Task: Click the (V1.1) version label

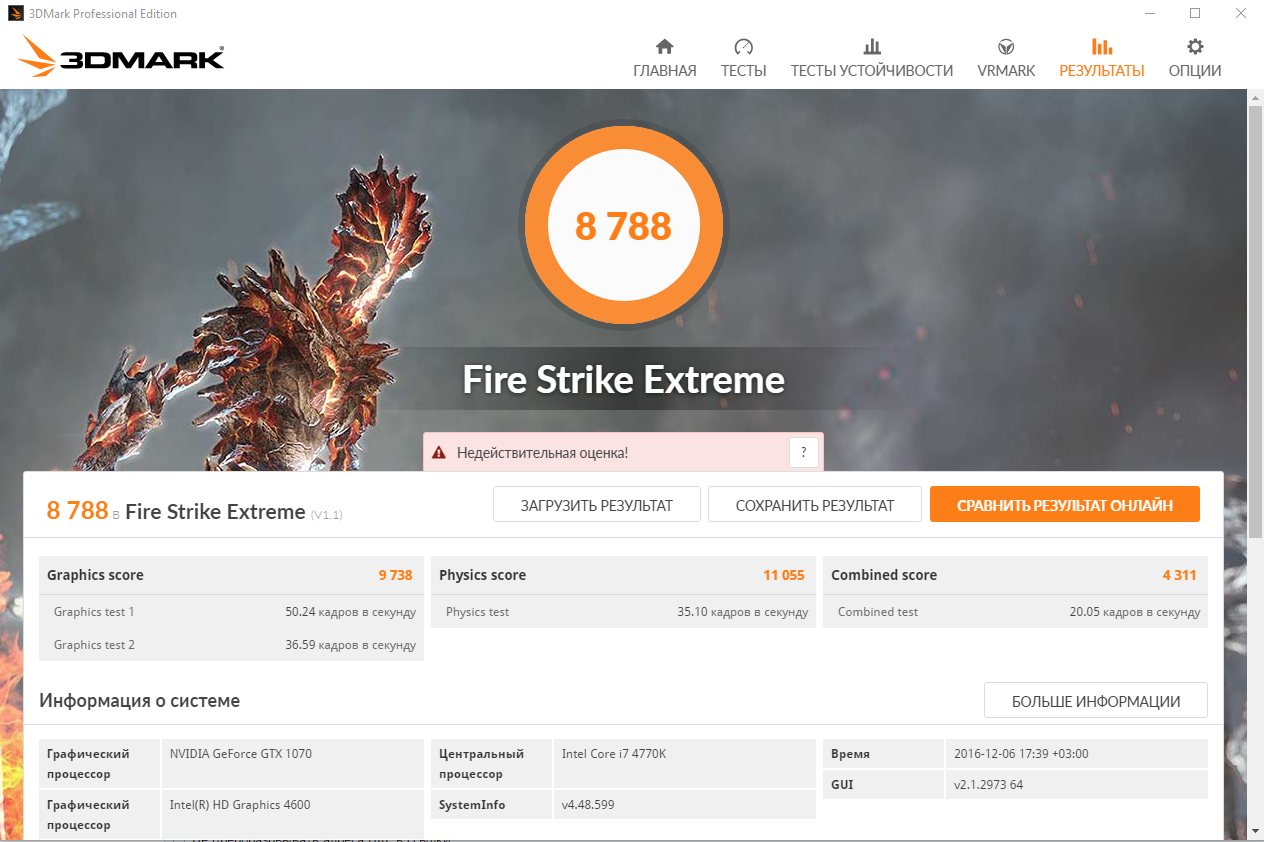Action: (x=327, y=515)
